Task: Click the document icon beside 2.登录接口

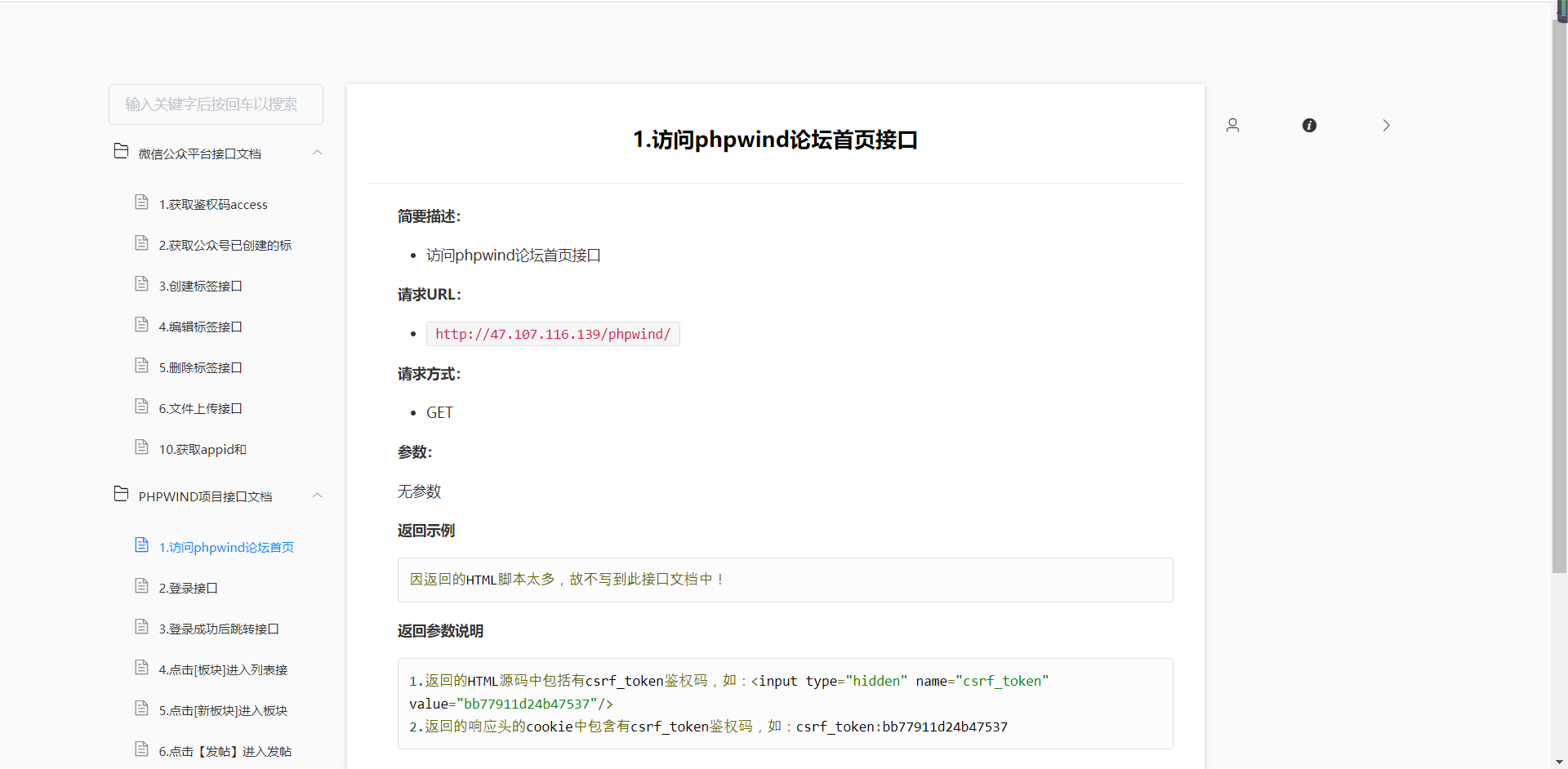Action: click(141, 585)
